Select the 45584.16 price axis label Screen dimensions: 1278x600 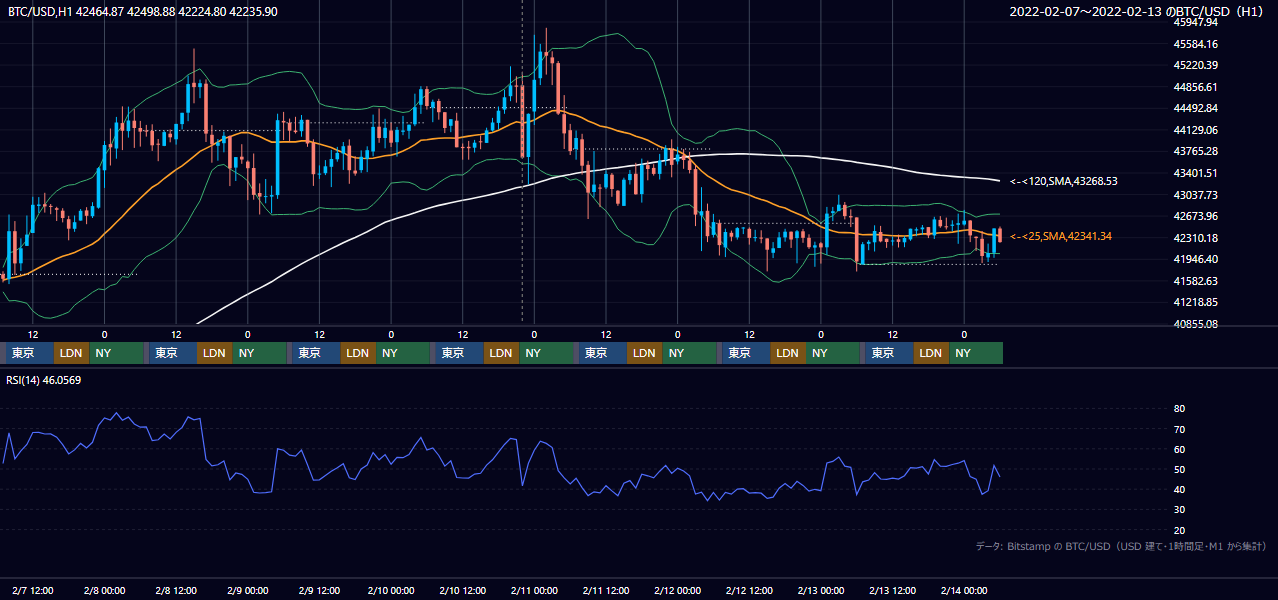coord(1196,44)
